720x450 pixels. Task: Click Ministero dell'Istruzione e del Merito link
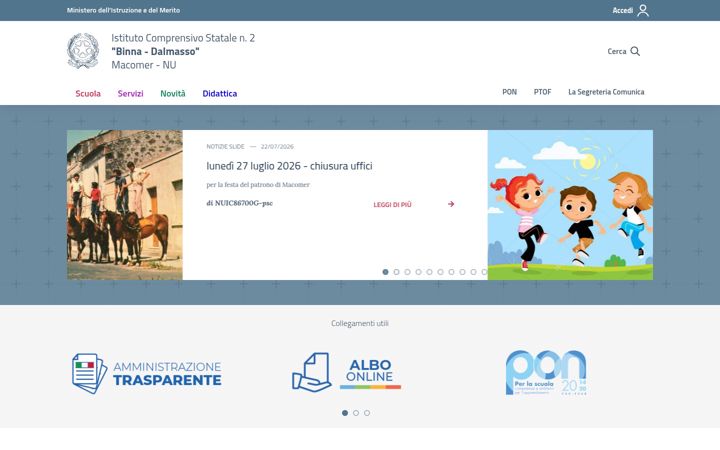tap(123, 10)
